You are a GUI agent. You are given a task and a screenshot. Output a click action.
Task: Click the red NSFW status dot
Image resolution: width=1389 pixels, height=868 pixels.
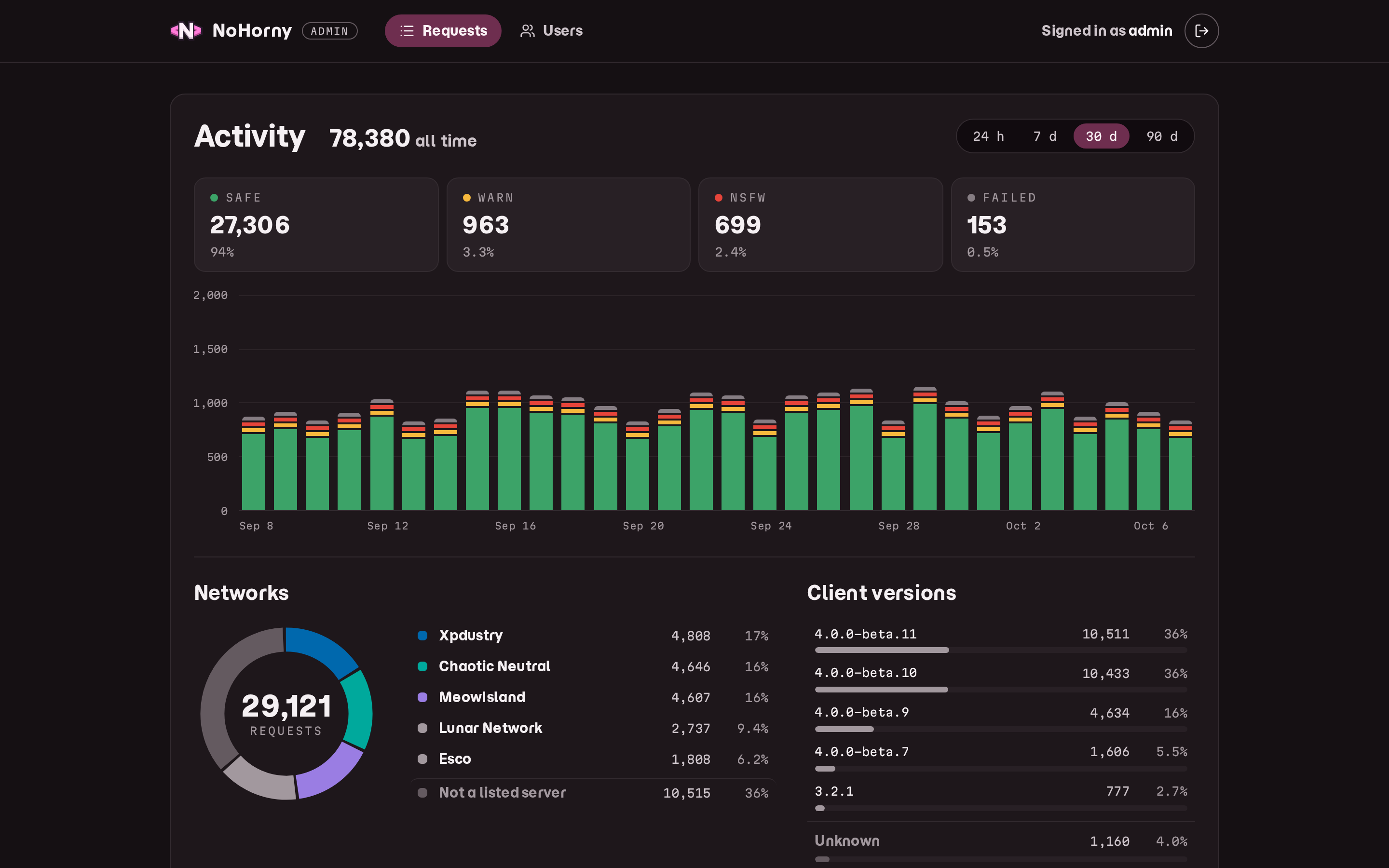pos(719,198)
